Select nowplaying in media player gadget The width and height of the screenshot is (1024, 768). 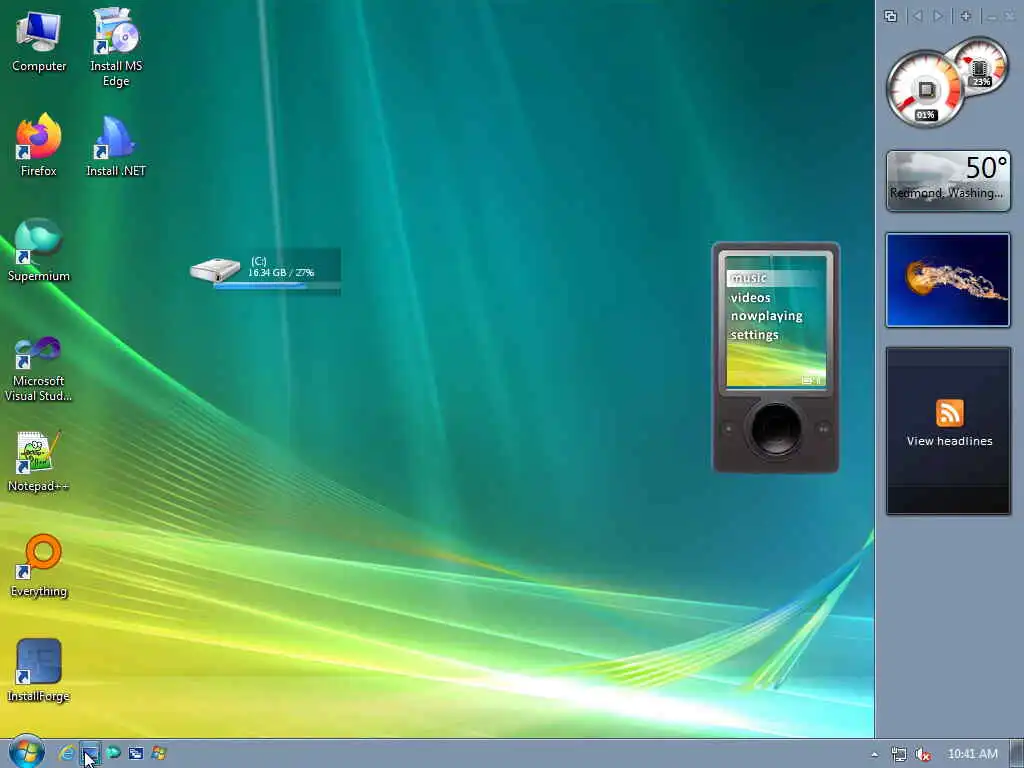(766, 315)
